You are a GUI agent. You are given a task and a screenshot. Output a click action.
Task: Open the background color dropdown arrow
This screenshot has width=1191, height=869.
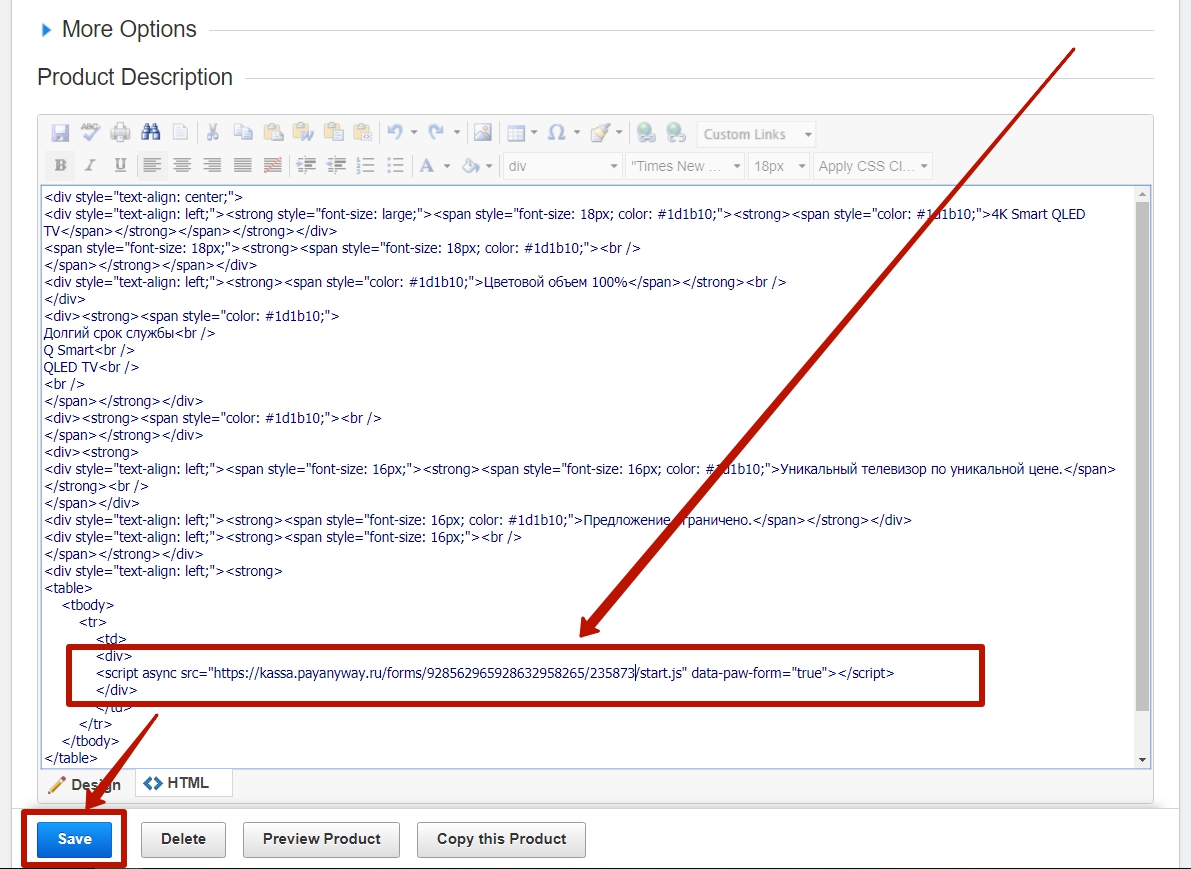click(x=489, y=166)
